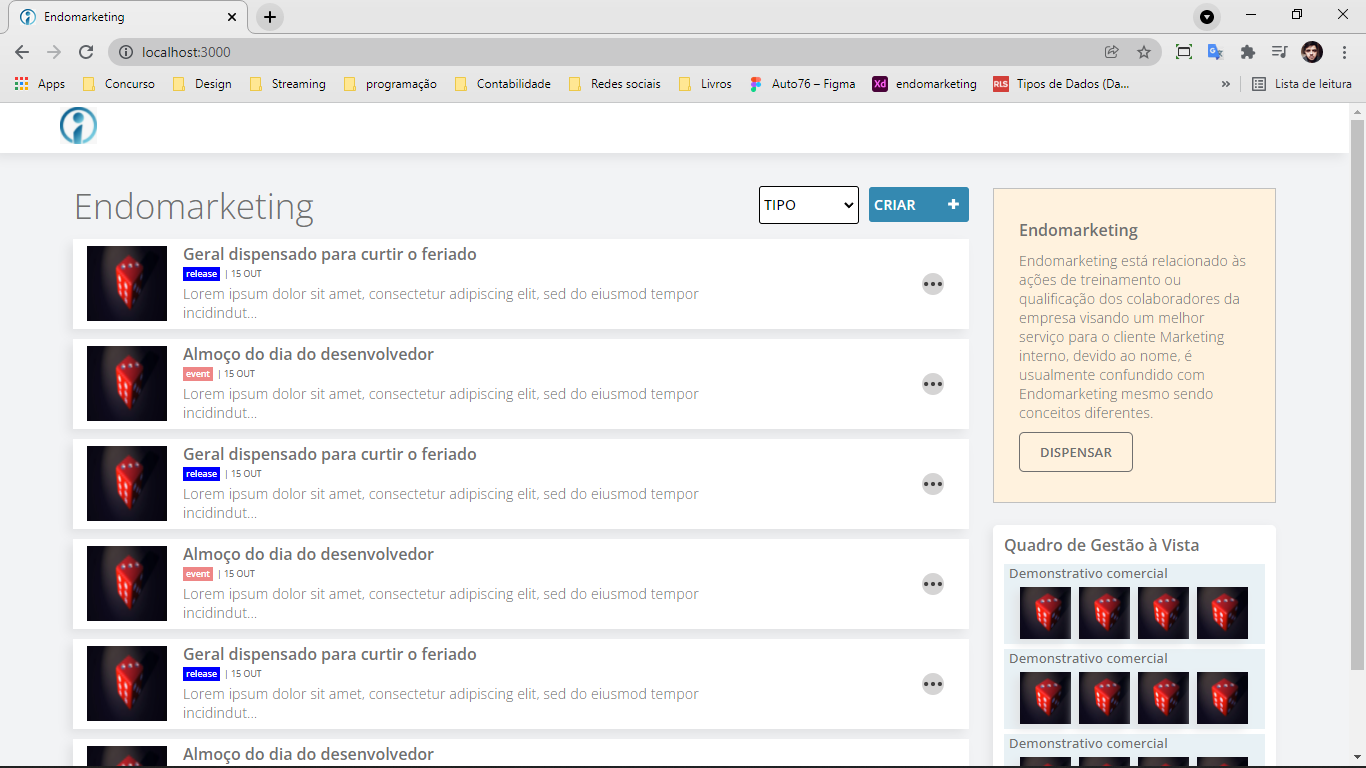This screenshot has height=768, width=1366.
Task: Click the share icon next to the address bar
Action: [x=1112, y=52]
